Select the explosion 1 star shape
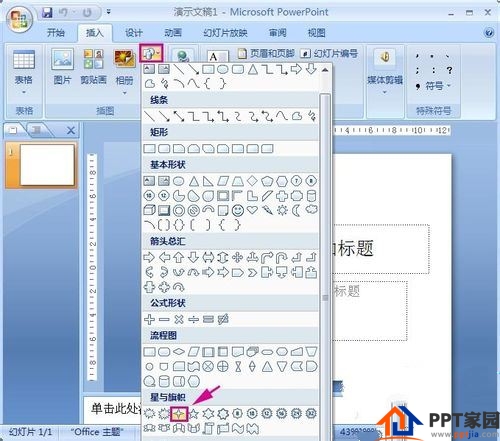This screenshot has width=500, height=441. [x=149, y=414]
